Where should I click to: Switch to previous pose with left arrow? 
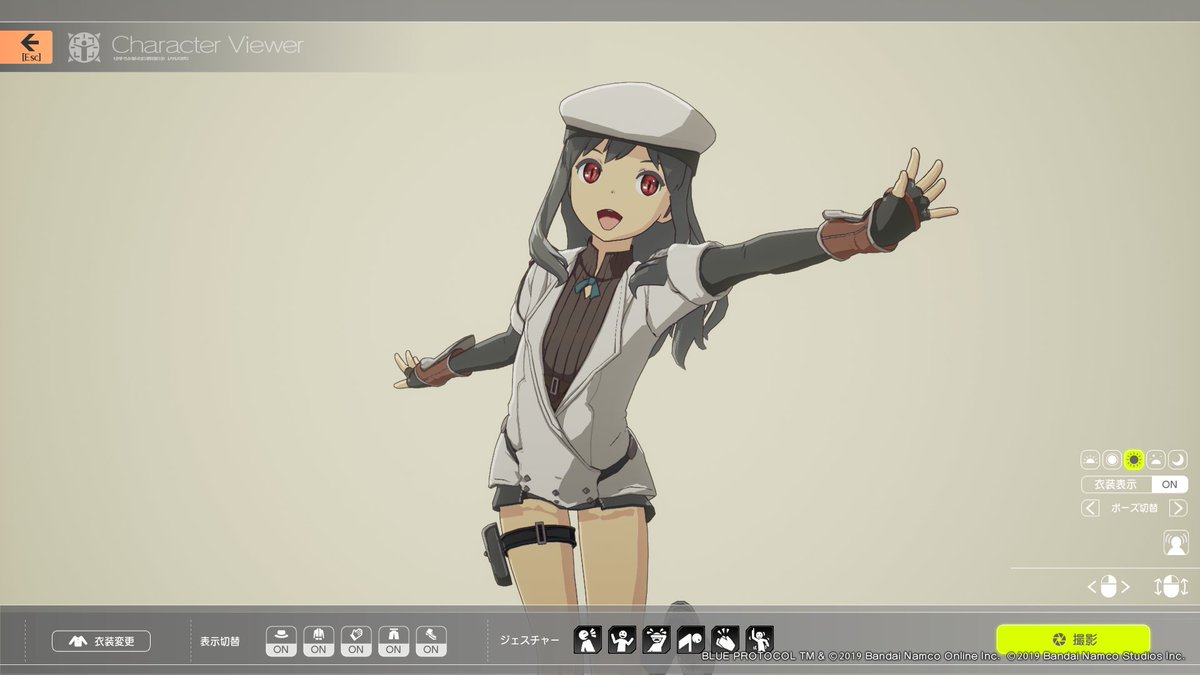pyautogui.click(x=1090, y=508)
